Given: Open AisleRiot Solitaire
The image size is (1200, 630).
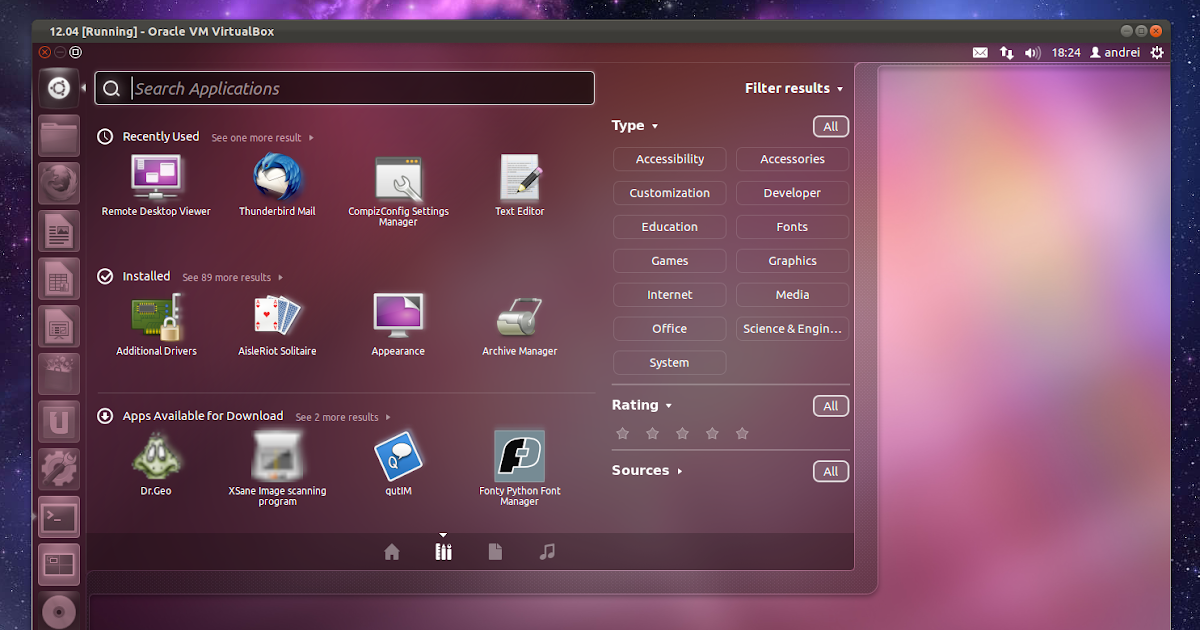Looking at the screenshot, I should [277, 320].
